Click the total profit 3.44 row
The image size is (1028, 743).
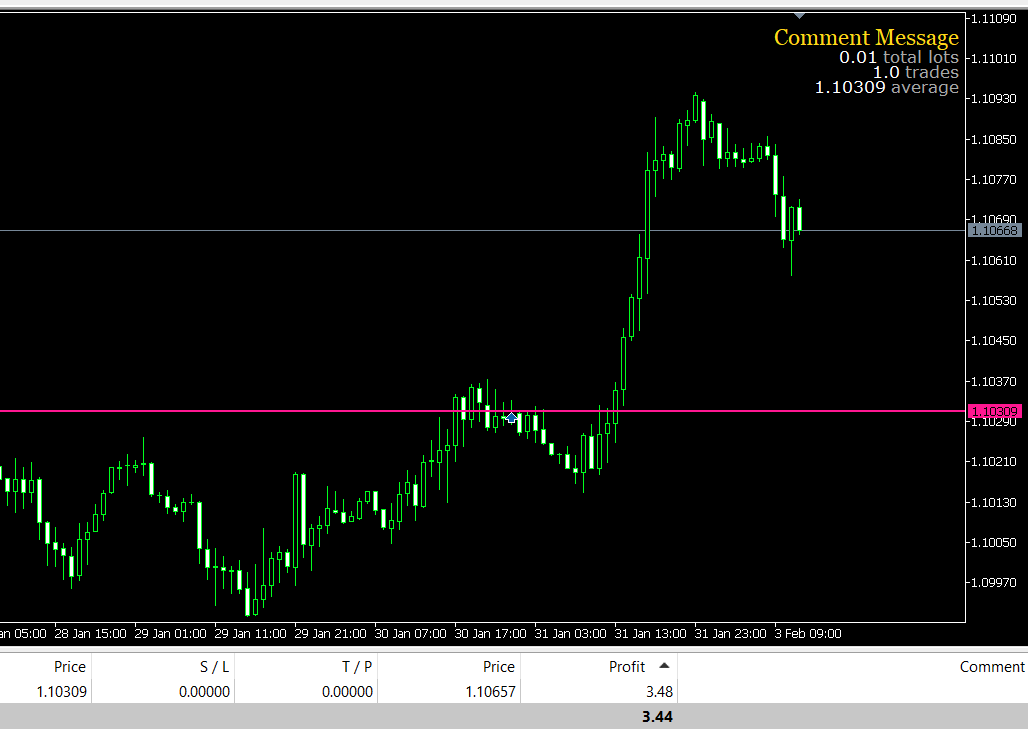pos(514,717)
